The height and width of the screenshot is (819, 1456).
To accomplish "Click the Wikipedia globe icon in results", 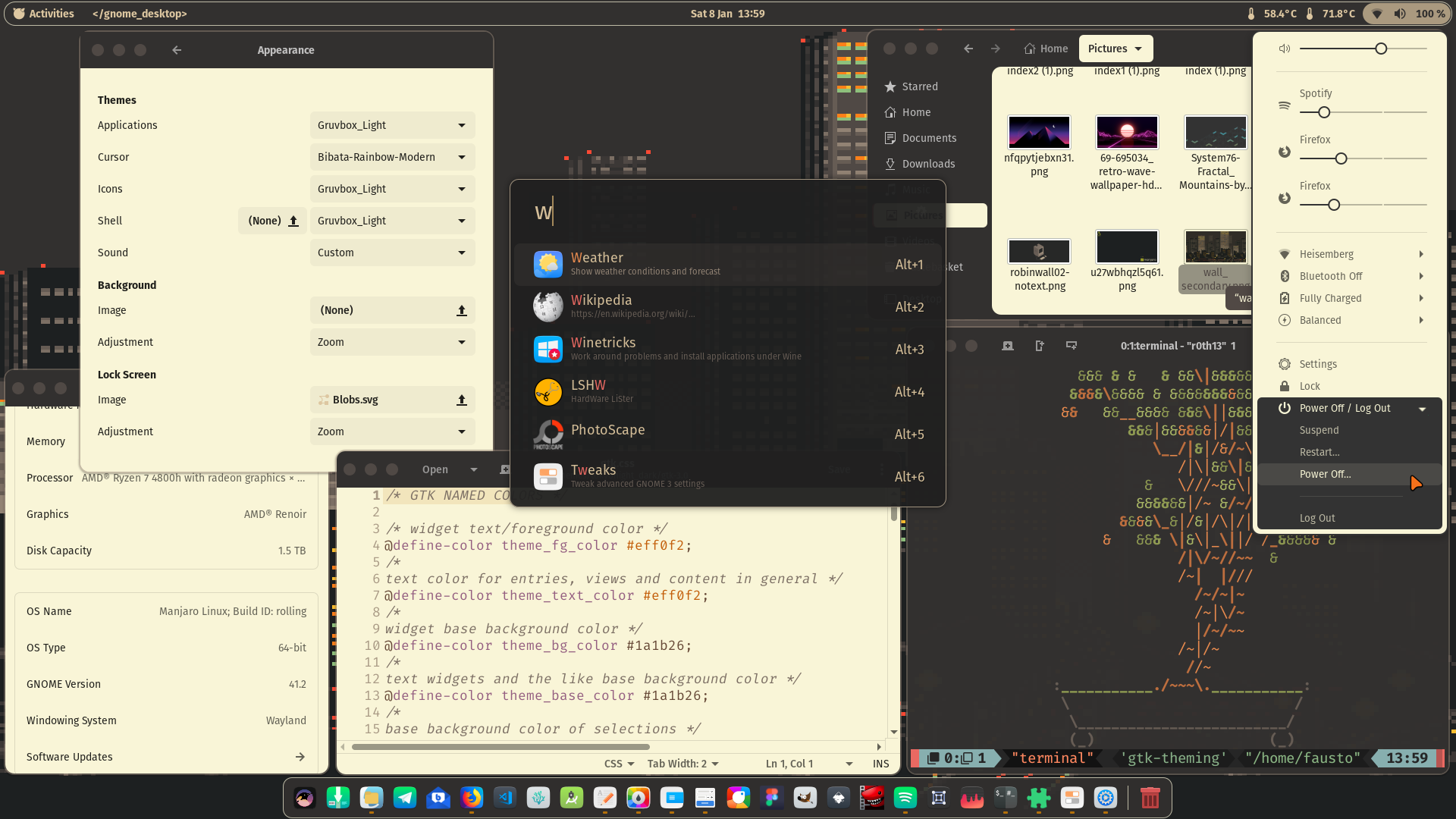I will [x=548, y=306].
